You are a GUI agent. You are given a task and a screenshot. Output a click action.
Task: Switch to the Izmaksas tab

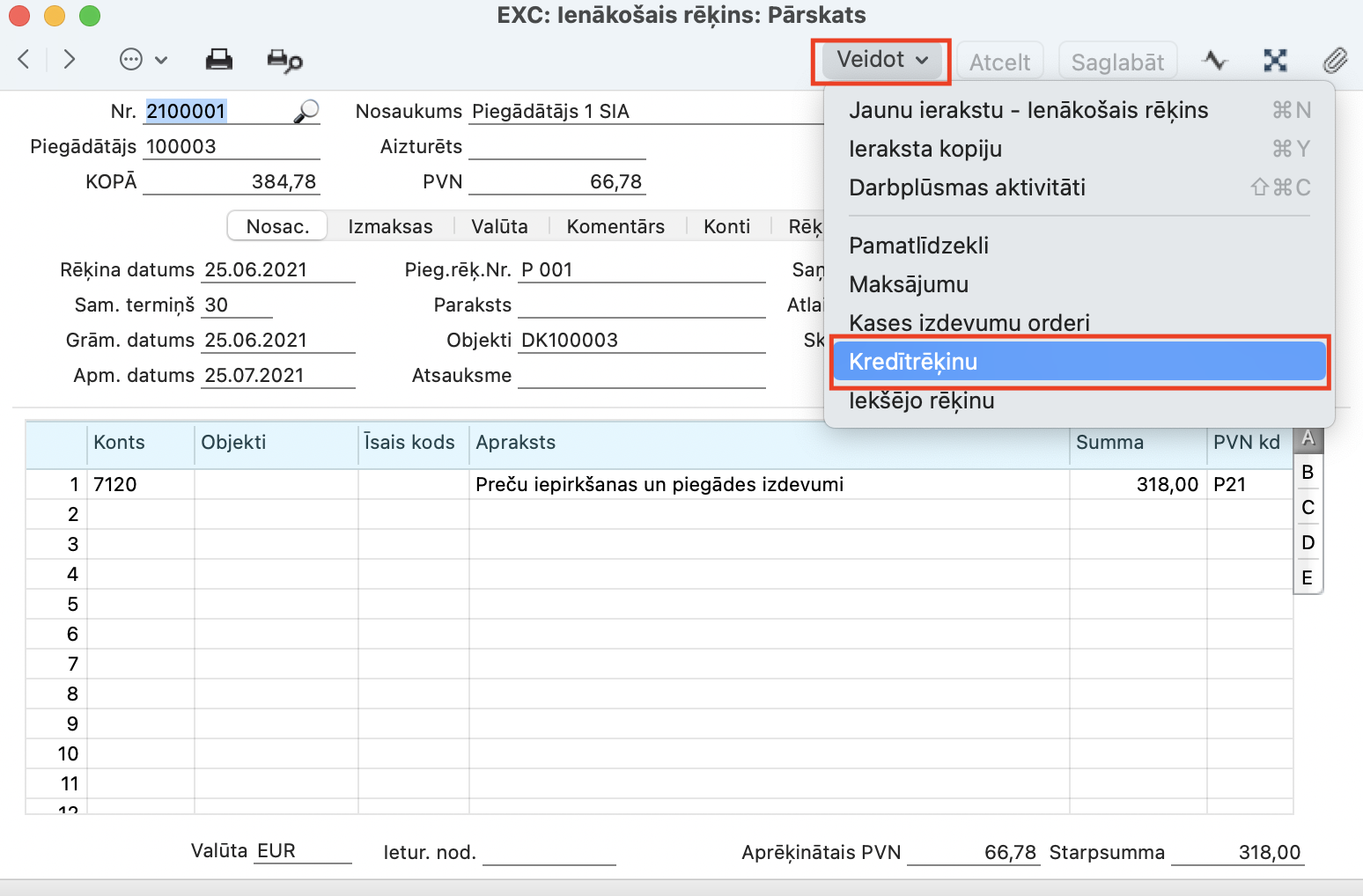point(390,226)
